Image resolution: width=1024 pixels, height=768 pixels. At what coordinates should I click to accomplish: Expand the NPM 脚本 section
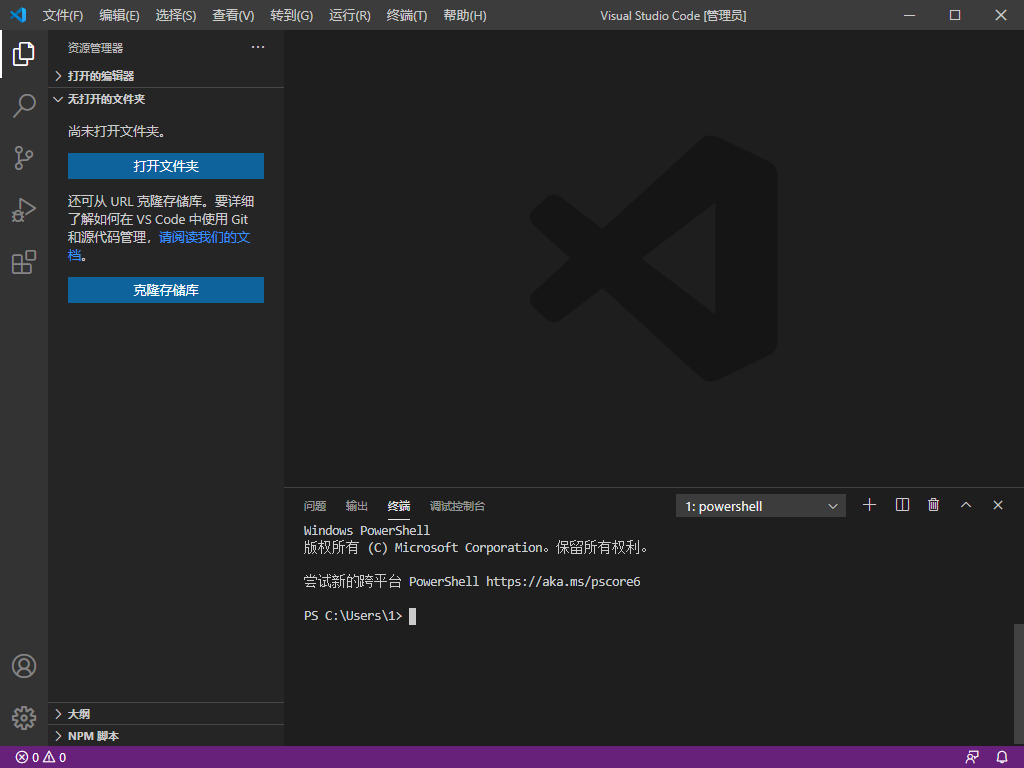tap(93, 736)
